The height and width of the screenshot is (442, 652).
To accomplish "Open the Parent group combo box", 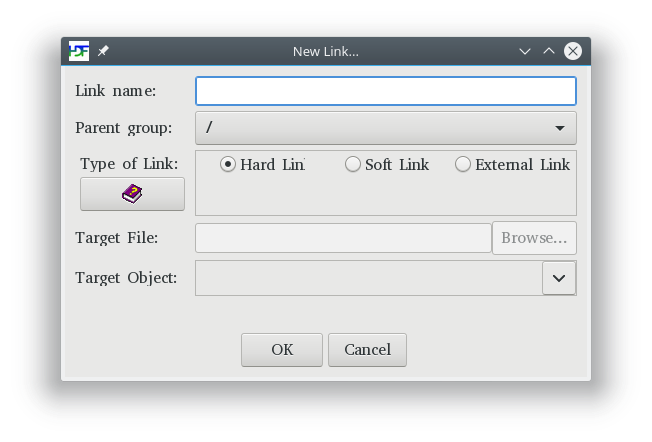I will tap(386, 128).
